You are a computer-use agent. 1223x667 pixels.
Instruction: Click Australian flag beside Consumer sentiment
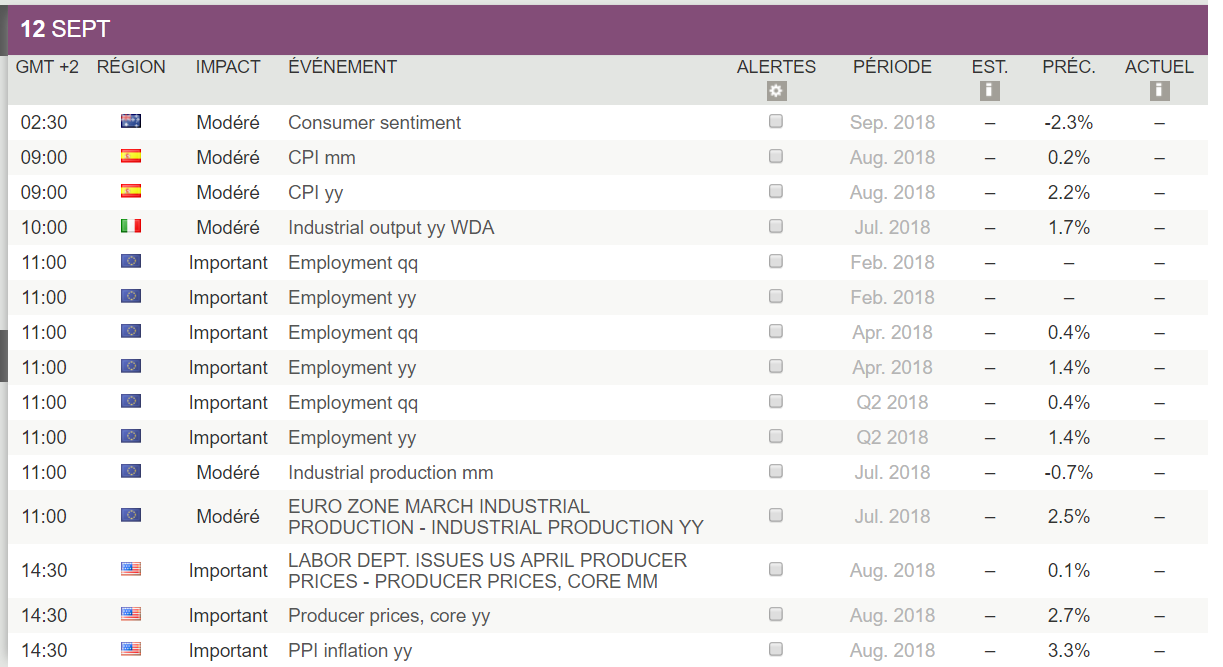tap(131, 122)
